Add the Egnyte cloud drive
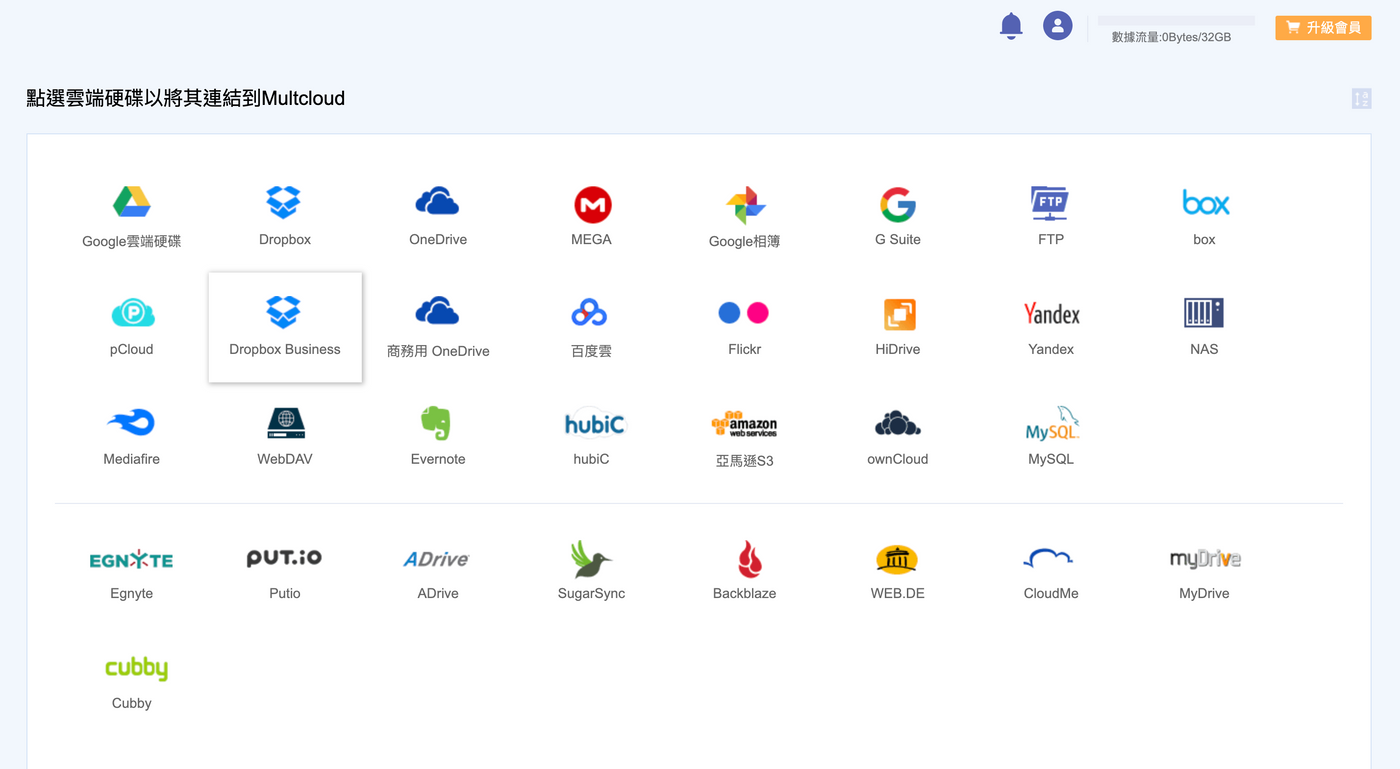Image resolution: width=1400 pixels, height=769 pixels. pyautogui.click(x=131, y=560)
